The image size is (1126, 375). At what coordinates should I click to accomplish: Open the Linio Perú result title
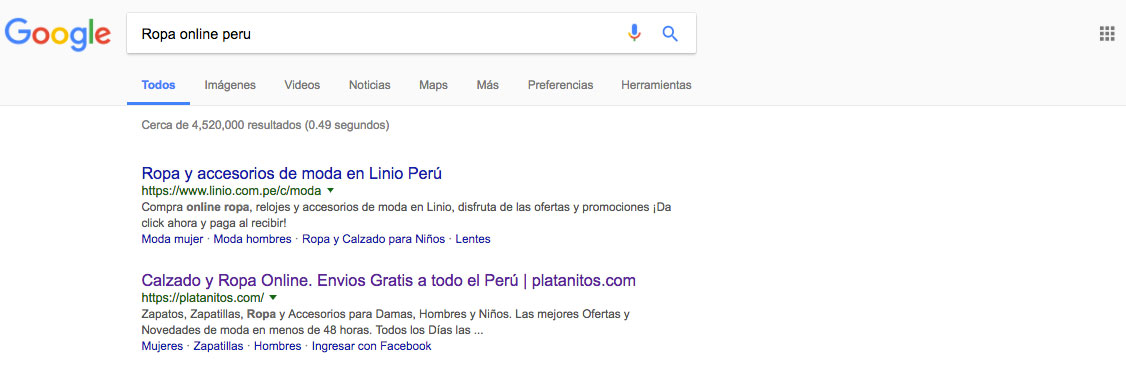(x=292, y=173)
